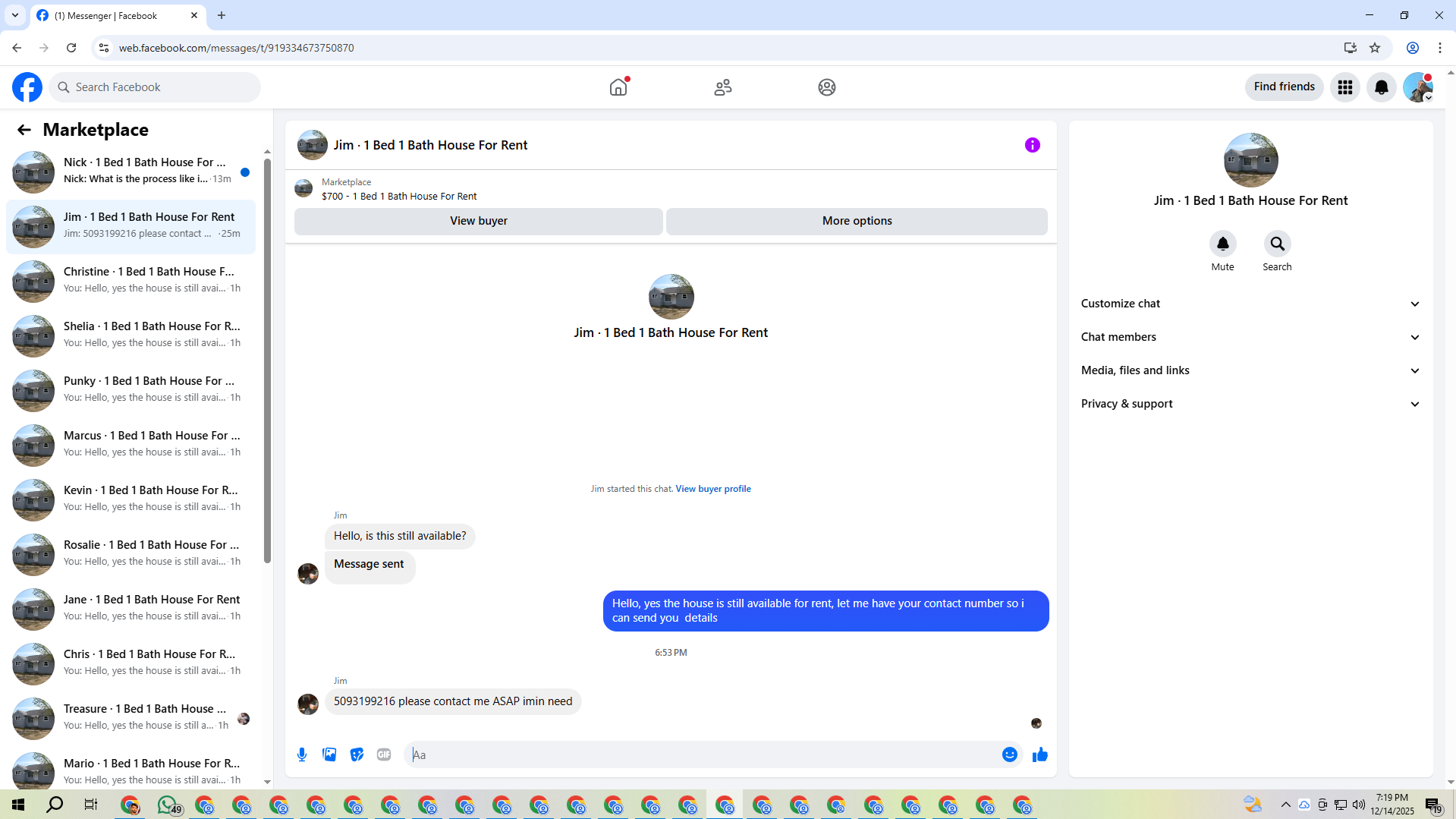
Task: Open conversation information icon
Action: point(1033,145)
